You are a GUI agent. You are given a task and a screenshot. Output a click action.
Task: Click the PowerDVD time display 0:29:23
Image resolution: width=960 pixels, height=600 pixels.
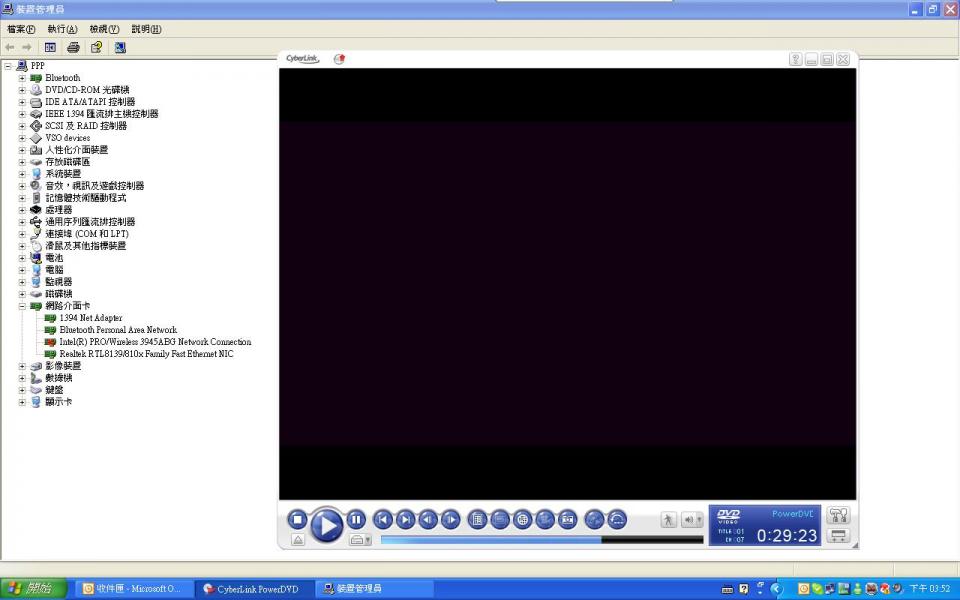(x=787, y=536)
